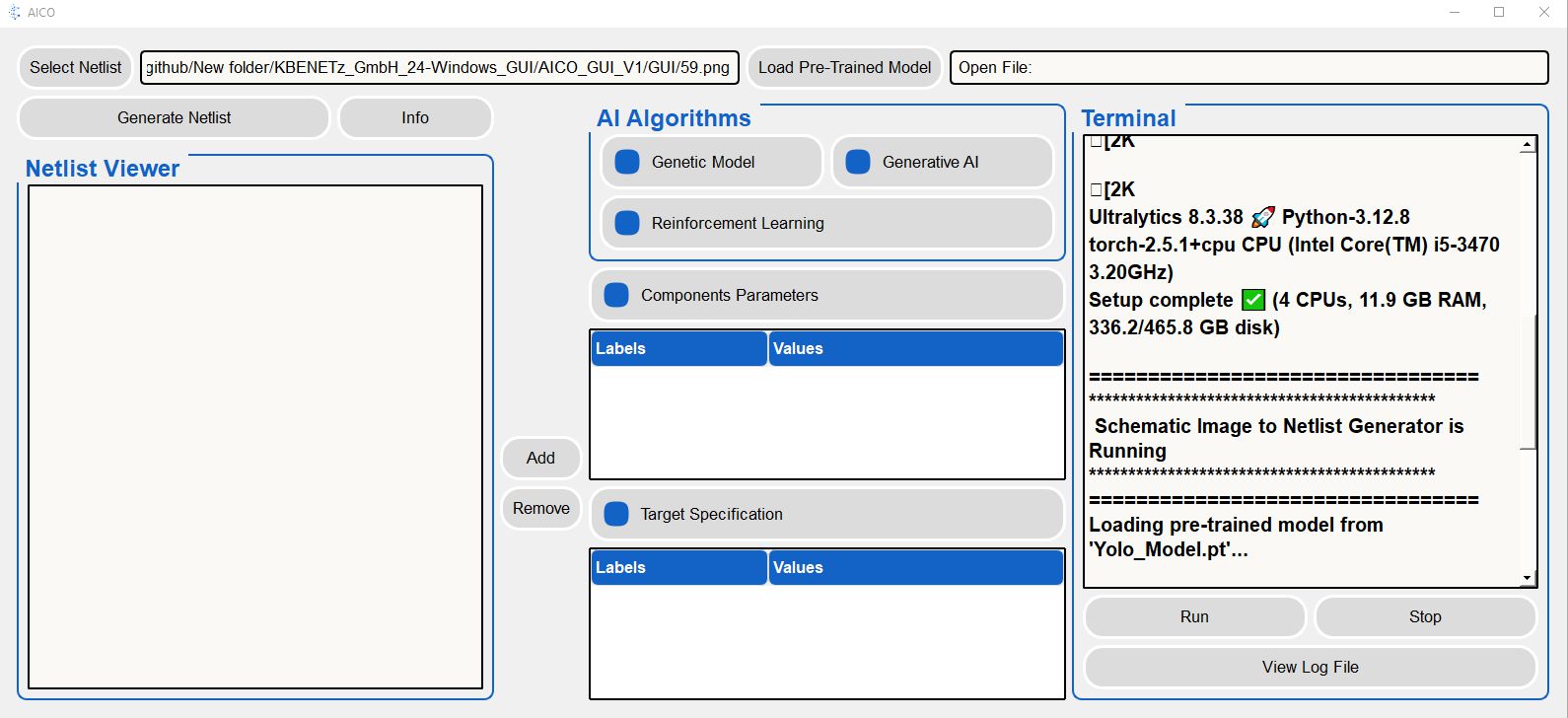Click the AICO app icon in title bar
Image resolution: width=1568 pixels, height=718 pixels.
coord(14,13)
